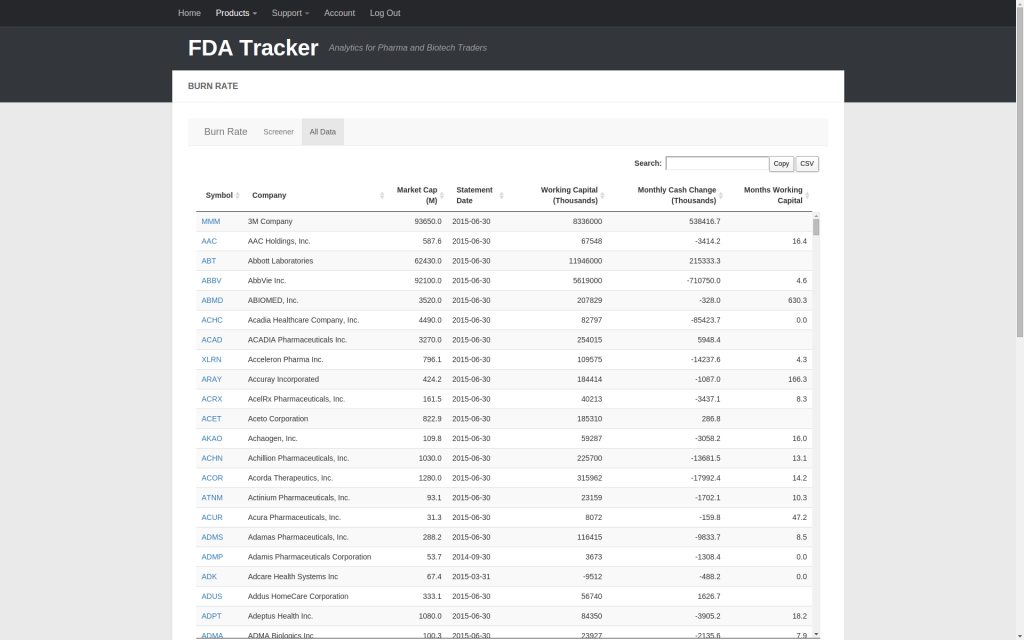
Task: Select the 3M Company name cell
Action: (270, 221)
